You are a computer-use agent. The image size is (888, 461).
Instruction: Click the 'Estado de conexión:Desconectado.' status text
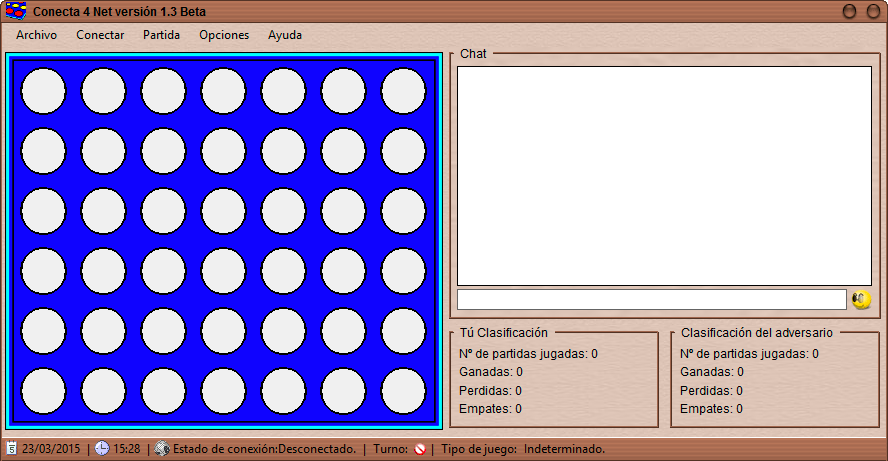tap(265, 449)
